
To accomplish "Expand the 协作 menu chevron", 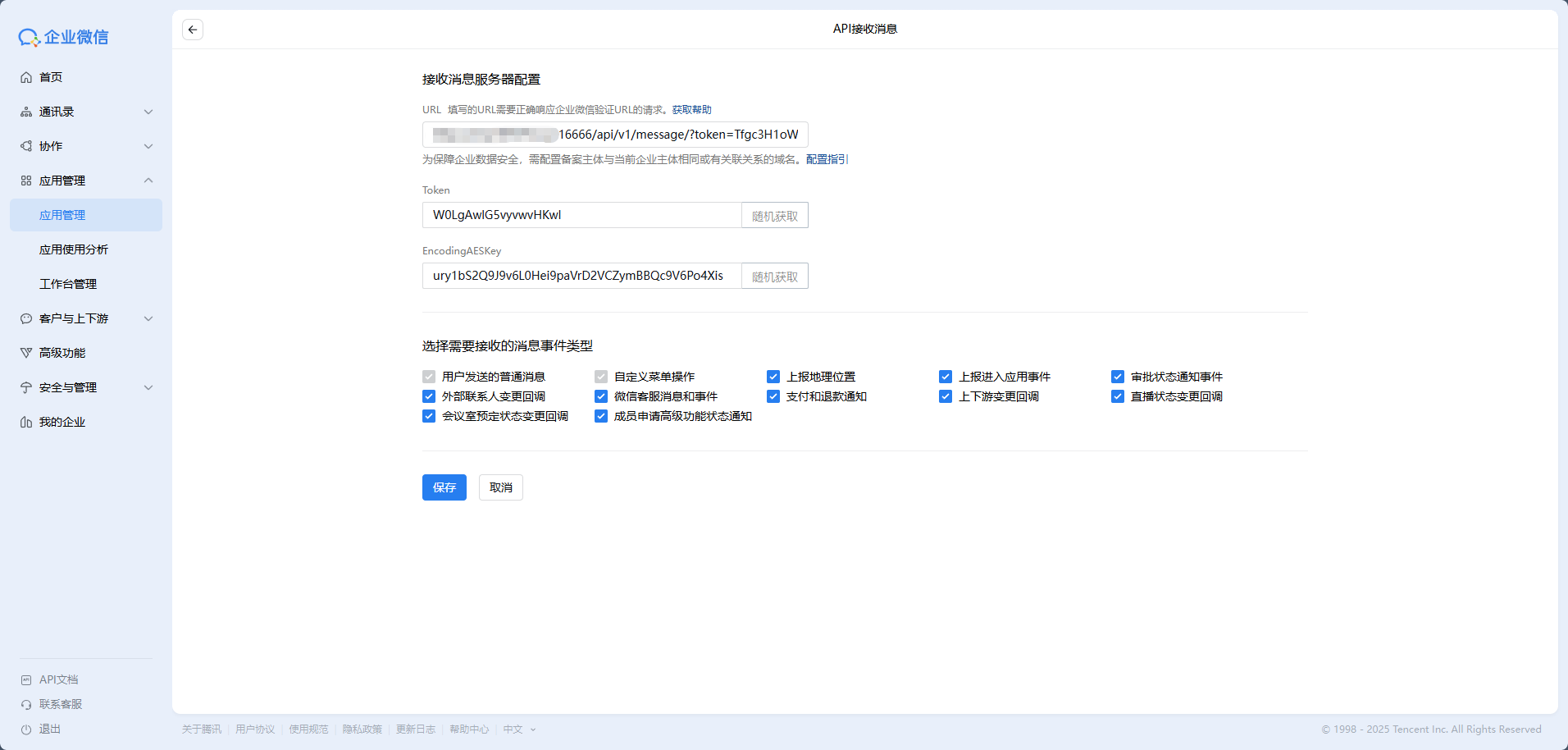I will (148, 146).
